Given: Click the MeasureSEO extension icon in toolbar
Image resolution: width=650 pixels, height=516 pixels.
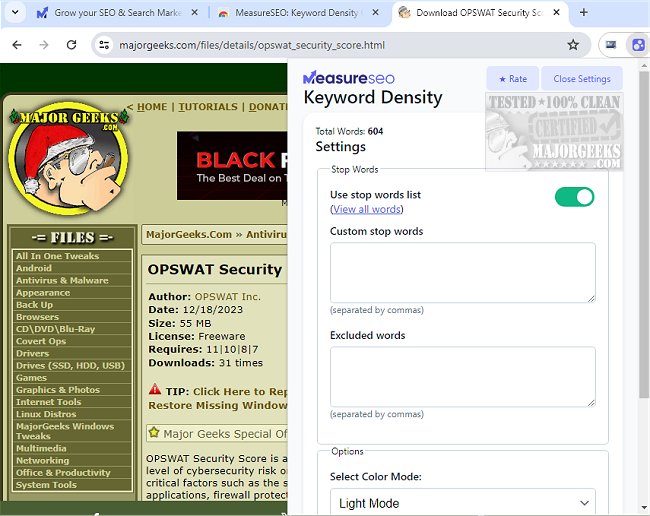Looking at the screenshot, I should [x=638, y=45].
